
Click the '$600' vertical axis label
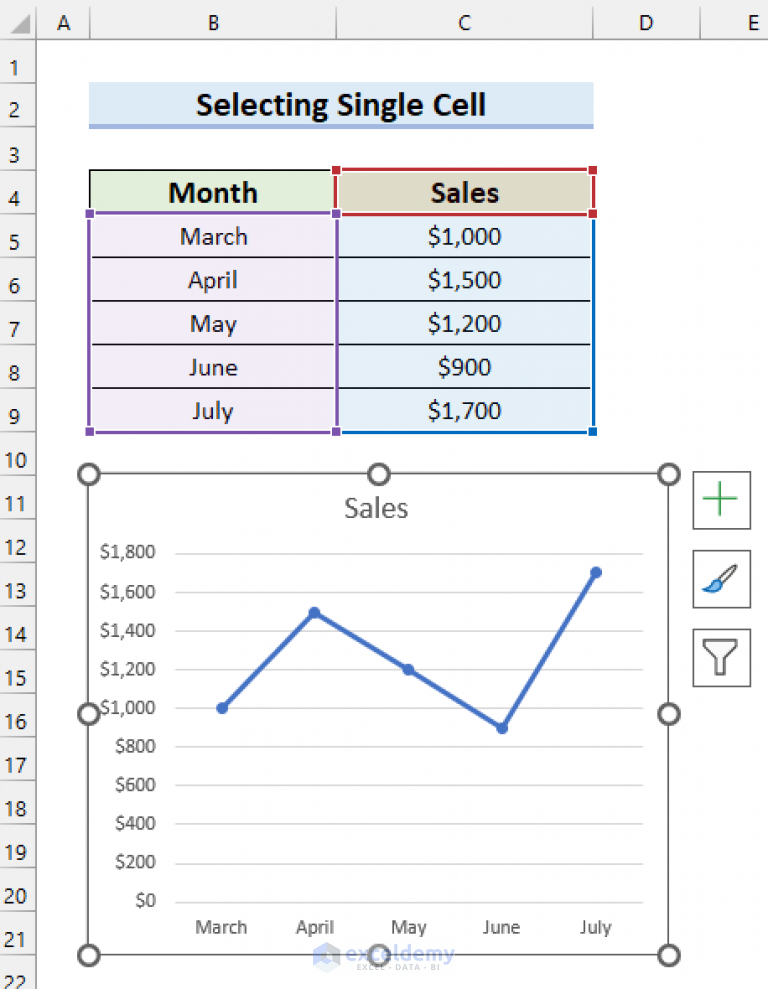[135, 785]
